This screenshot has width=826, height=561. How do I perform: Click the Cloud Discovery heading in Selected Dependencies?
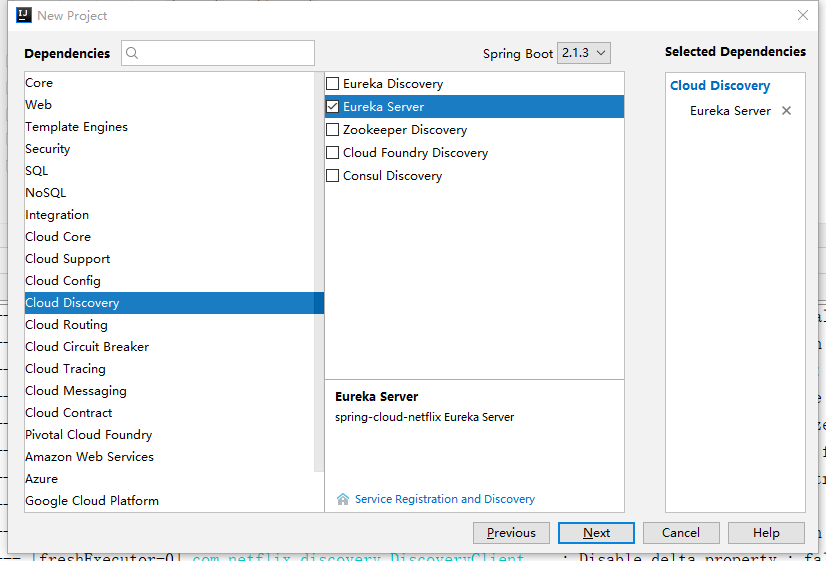click(x=720, y=85)
